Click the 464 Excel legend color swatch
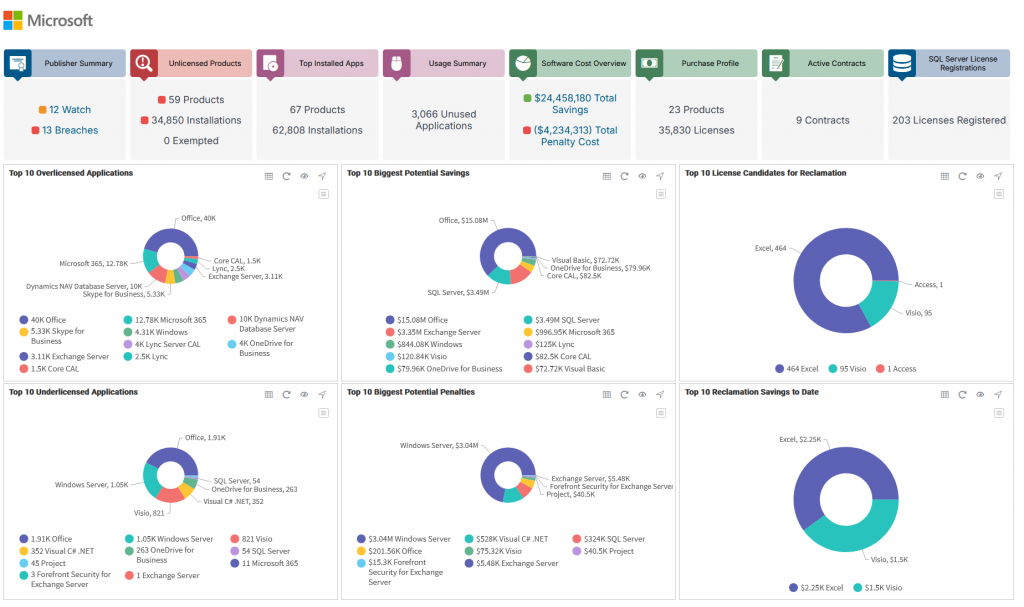Image resolution: width=1024 pixels, height=607 pixels. (780, 369)
